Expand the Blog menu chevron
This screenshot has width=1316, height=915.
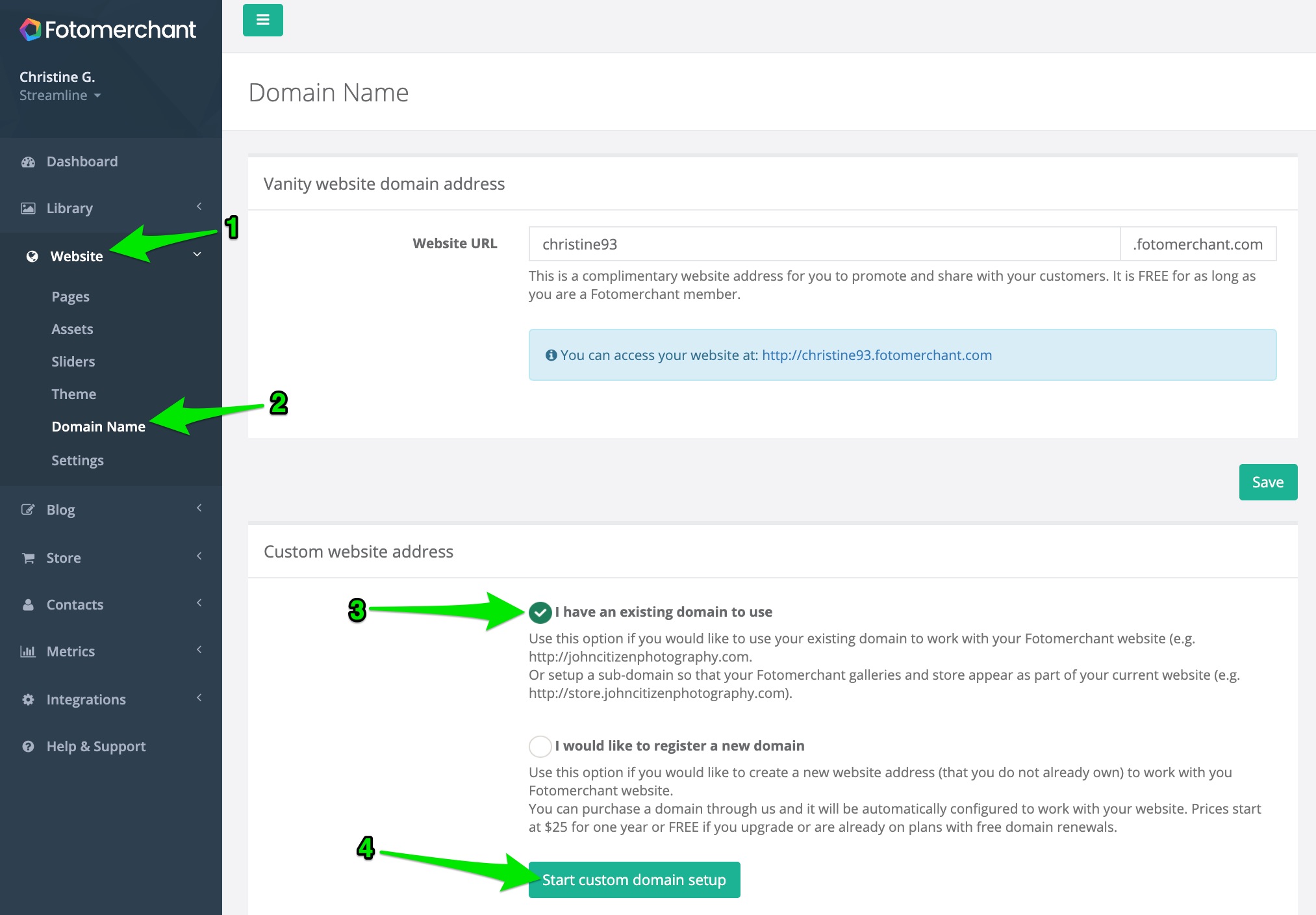[x=199, y=508]
